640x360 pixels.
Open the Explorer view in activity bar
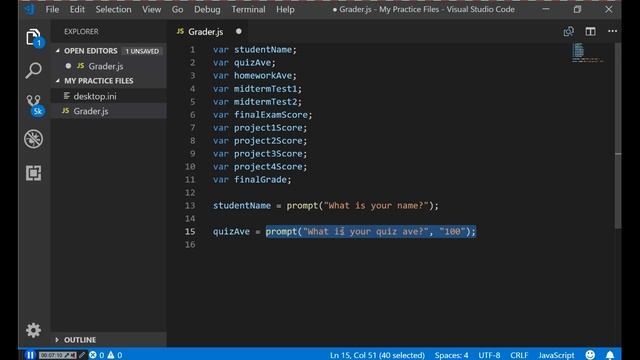[x=33, y=38]
